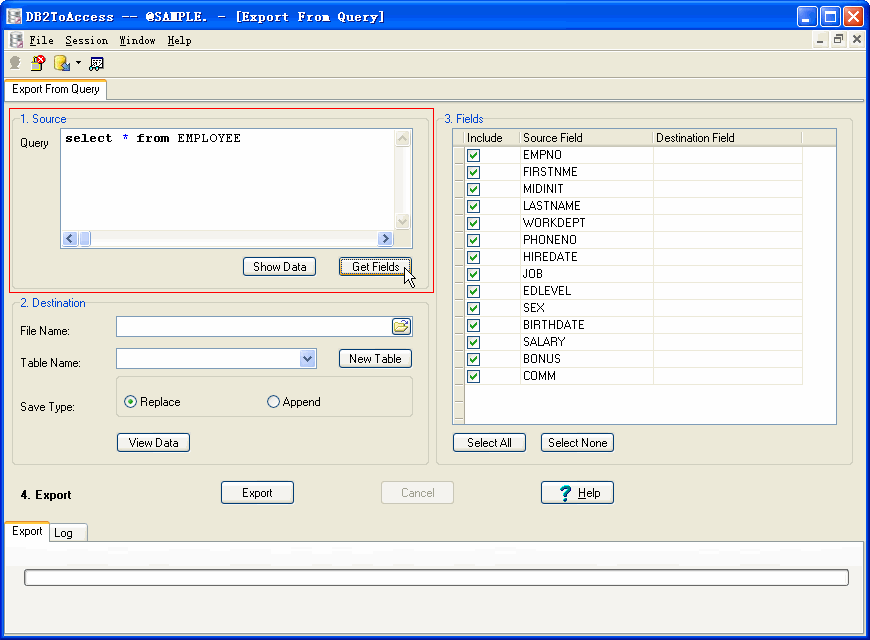Close the inner Export From Query child window
The width and height of the screenshot is (870, 640).
click(857, 39)
